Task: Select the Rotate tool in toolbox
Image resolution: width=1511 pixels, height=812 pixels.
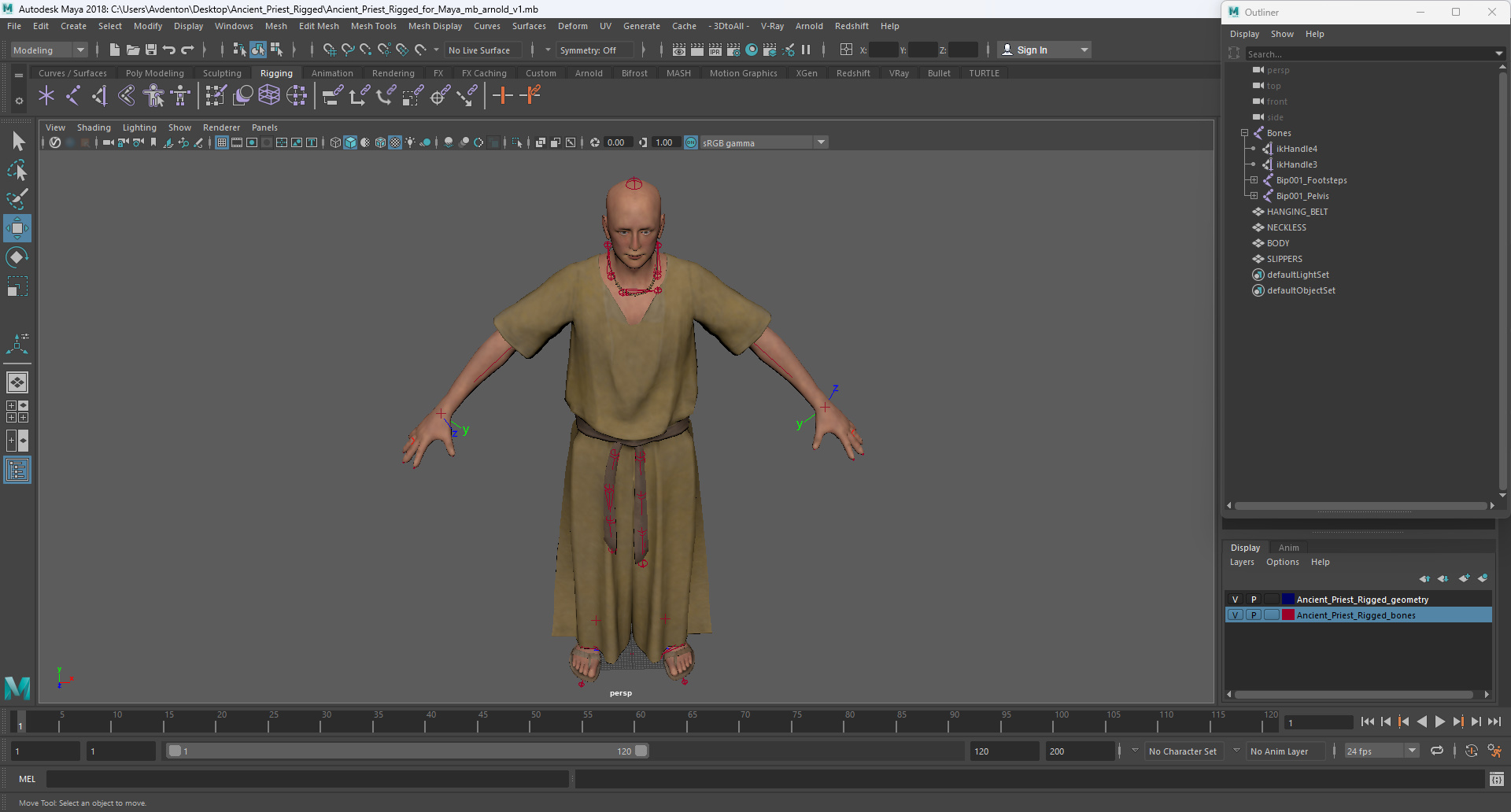Action: [x=17, y=257]
